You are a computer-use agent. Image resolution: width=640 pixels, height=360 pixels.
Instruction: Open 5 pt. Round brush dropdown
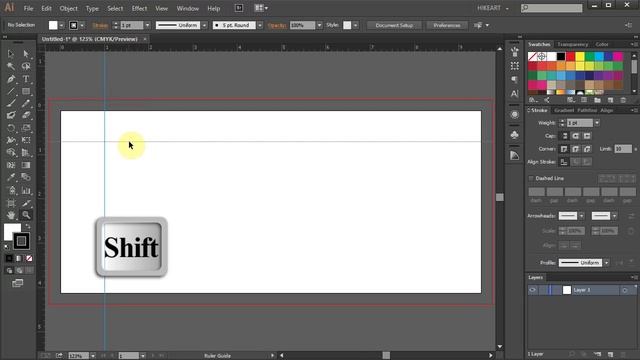pyautogui.click(x=260, y=25)
